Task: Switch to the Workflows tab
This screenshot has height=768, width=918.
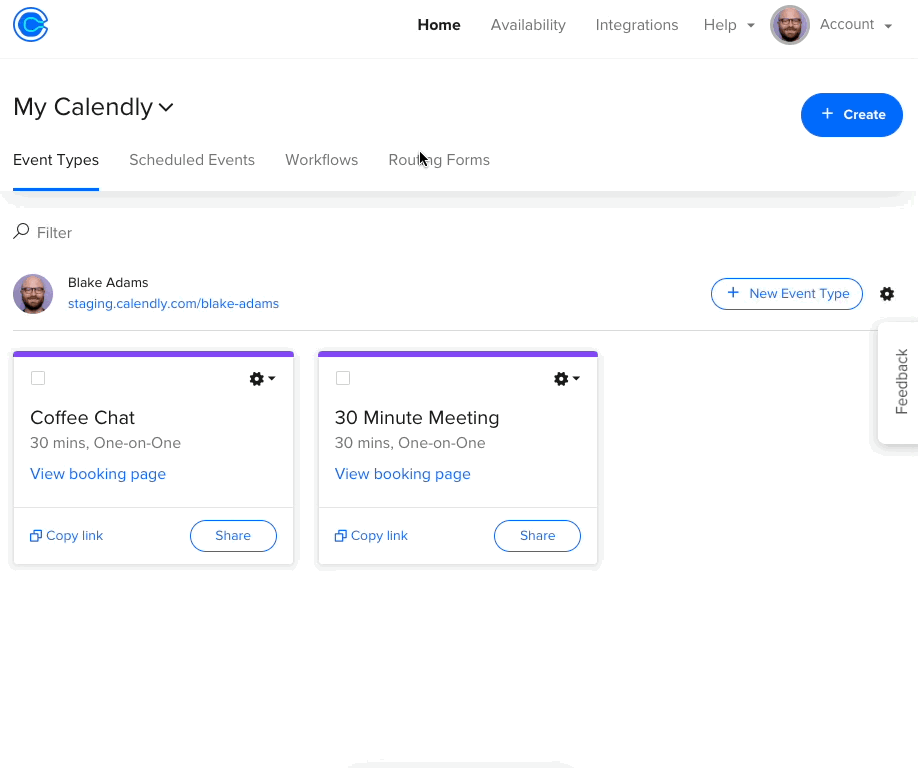Action: point(321,160)
